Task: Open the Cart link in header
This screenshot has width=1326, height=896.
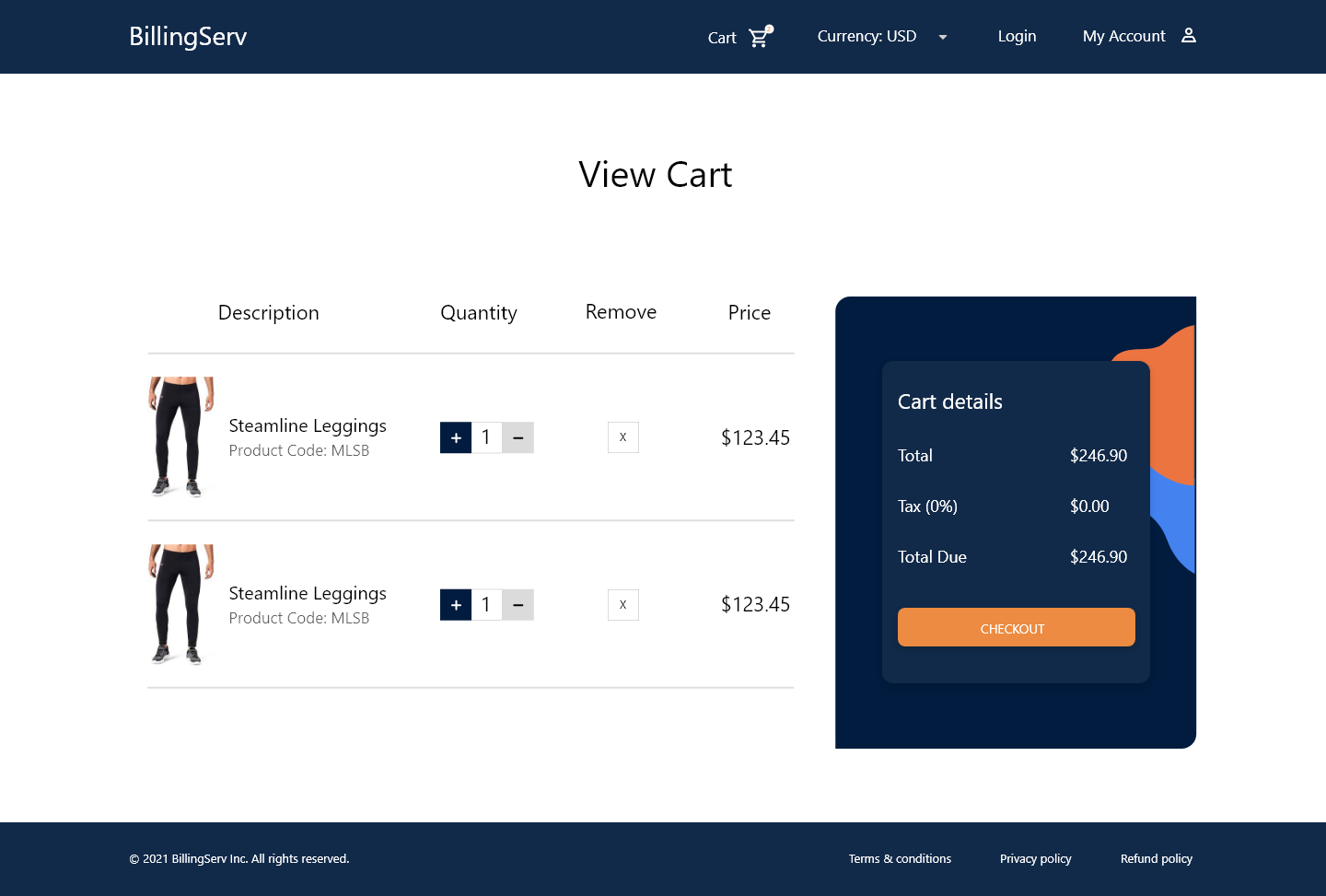Action: (722, 38)
